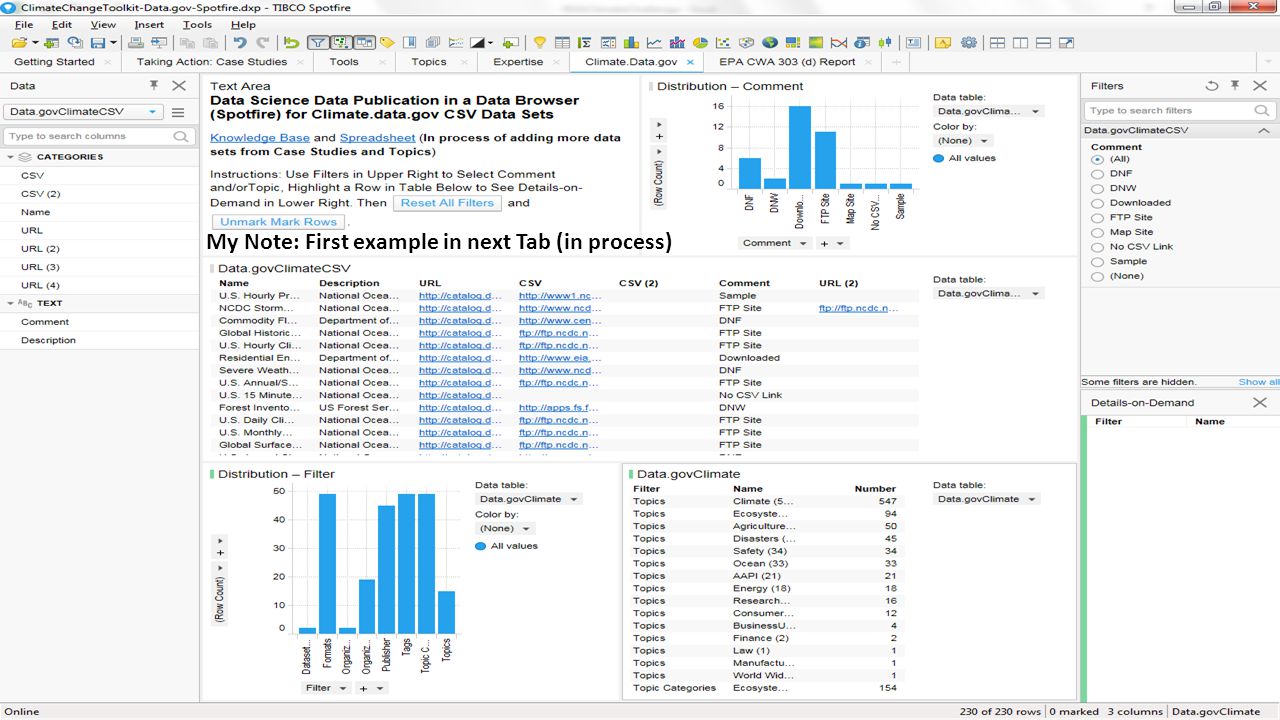Open the Filter axis selector dropdown
The height and width of the screenshot is (720, 1280).
click(x=326, y=688)
